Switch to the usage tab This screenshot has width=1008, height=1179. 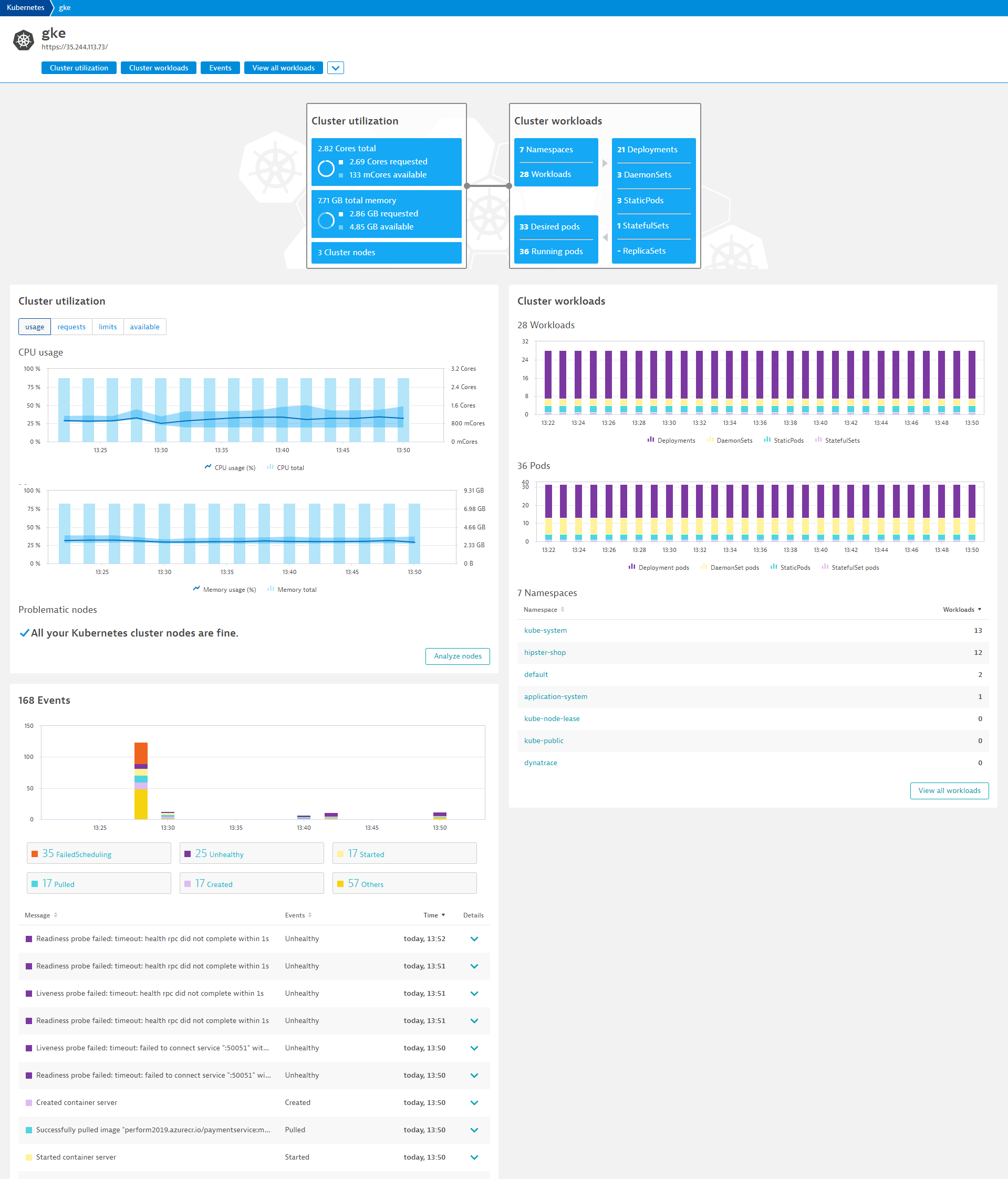tap(35, 327)
